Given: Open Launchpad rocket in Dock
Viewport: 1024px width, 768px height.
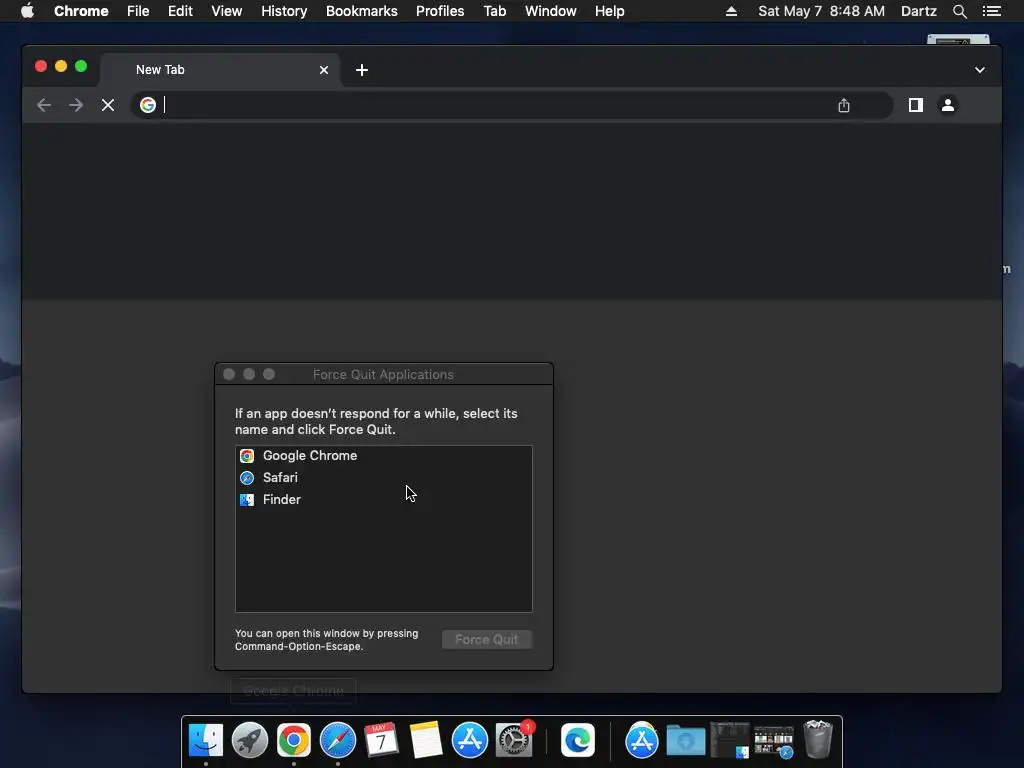Looking at the screenshot, I should [249, 740].
